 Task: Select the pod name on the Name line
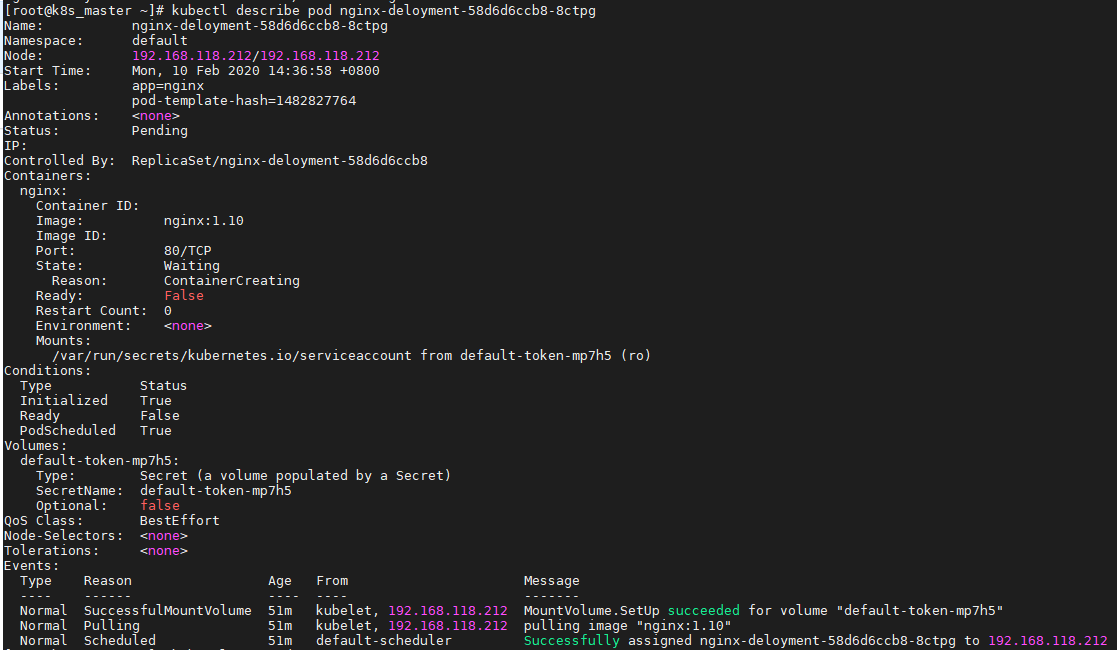(x=259, y=25)
